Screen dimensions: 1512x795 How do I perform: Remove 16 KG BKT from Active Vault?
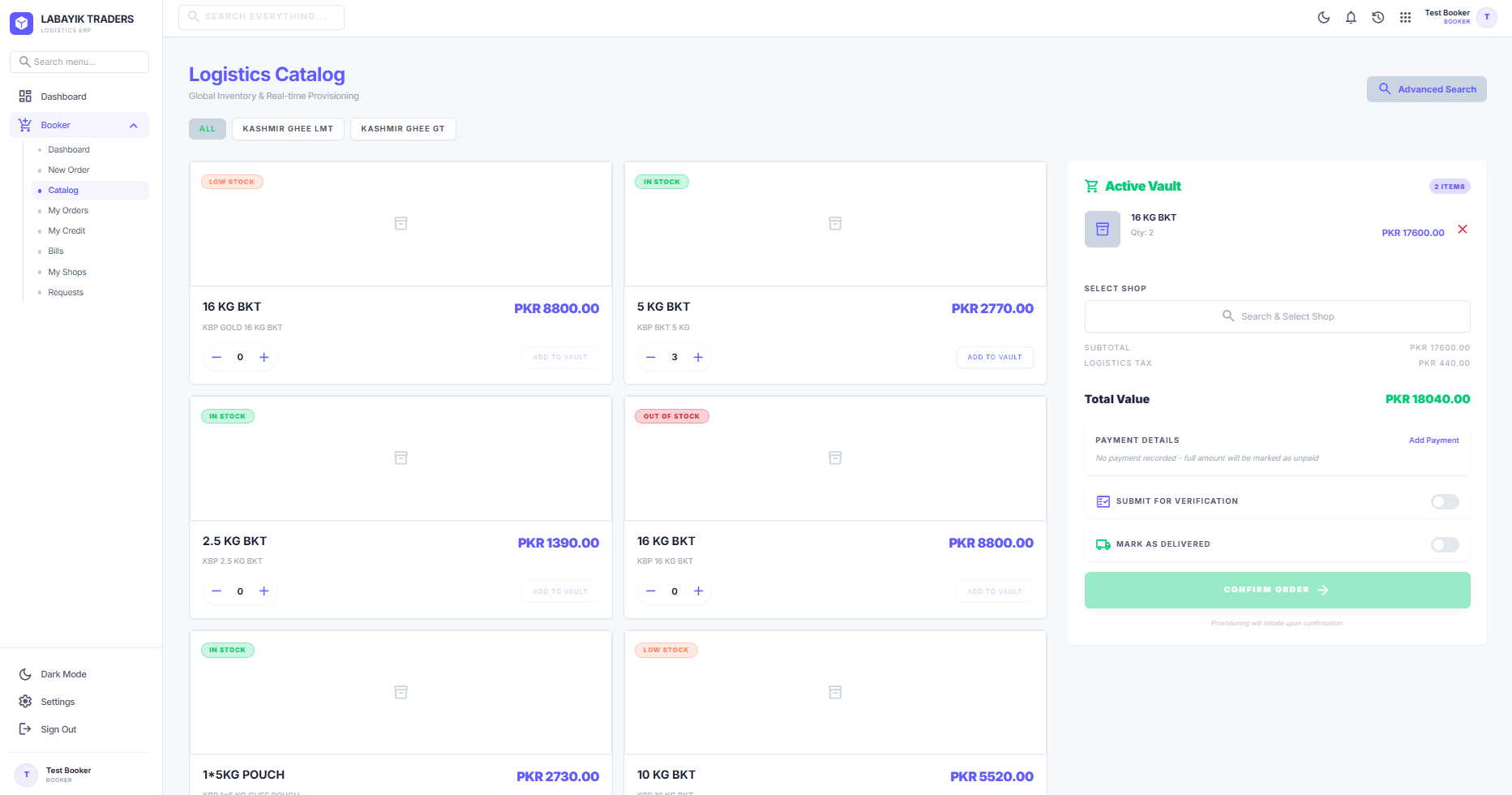tap(1463, 230)
